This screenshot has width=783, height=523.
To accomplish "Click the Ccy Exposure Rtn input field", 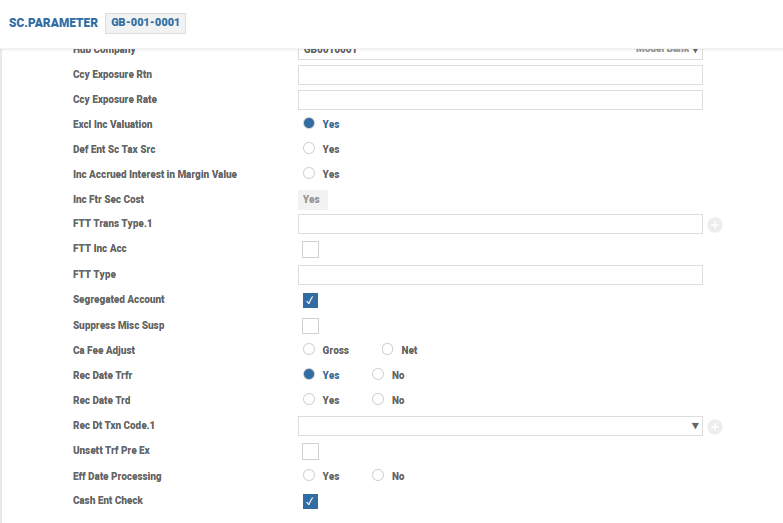I will tap(500, 75).
